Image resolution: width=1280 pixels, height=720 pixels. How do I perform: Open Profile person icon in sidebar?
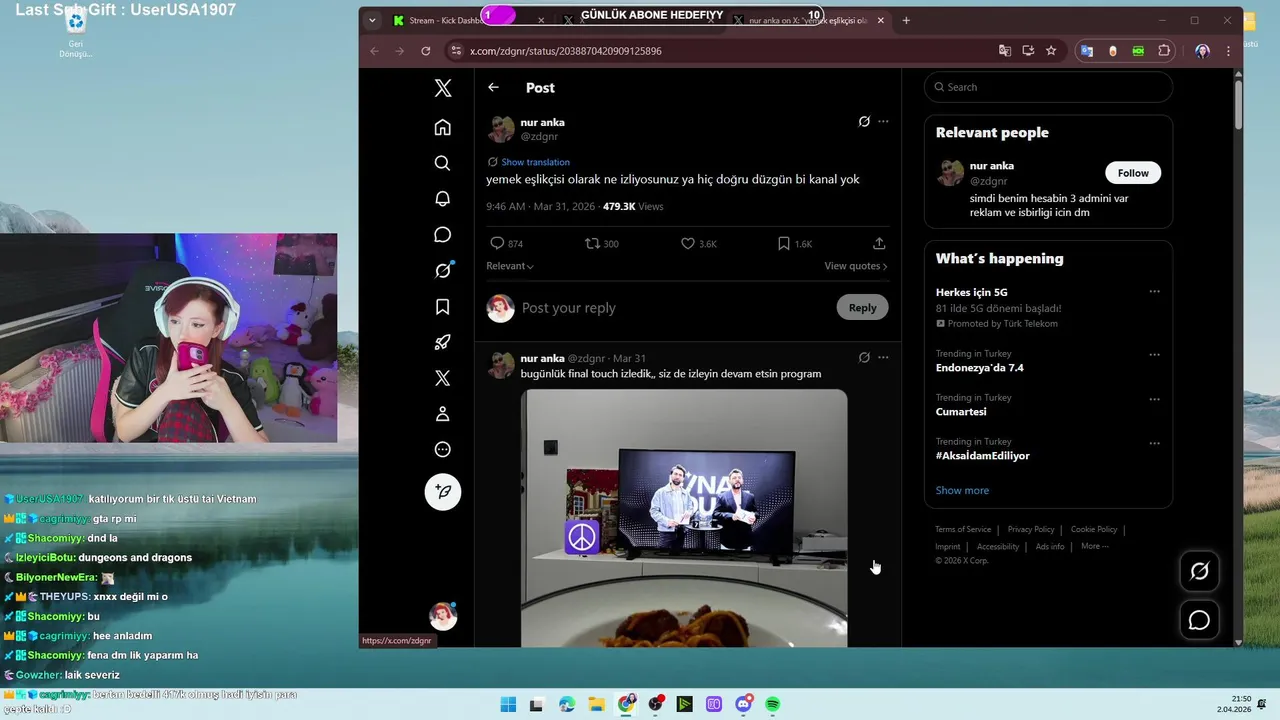point(443,414)
